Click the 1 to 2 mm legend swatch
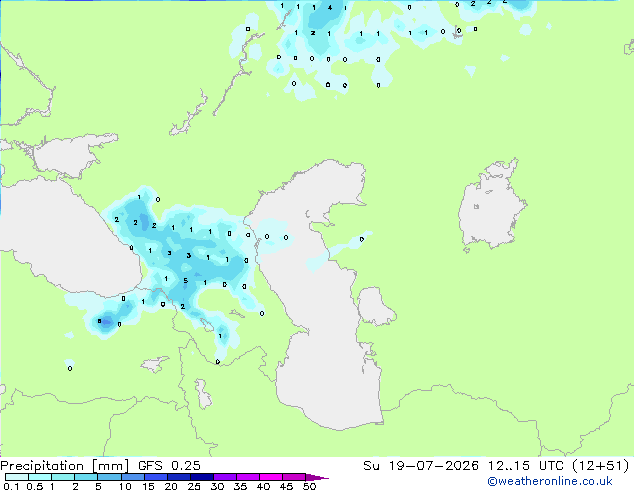This screenshot has width=634, height=490. tap(63, 477)
